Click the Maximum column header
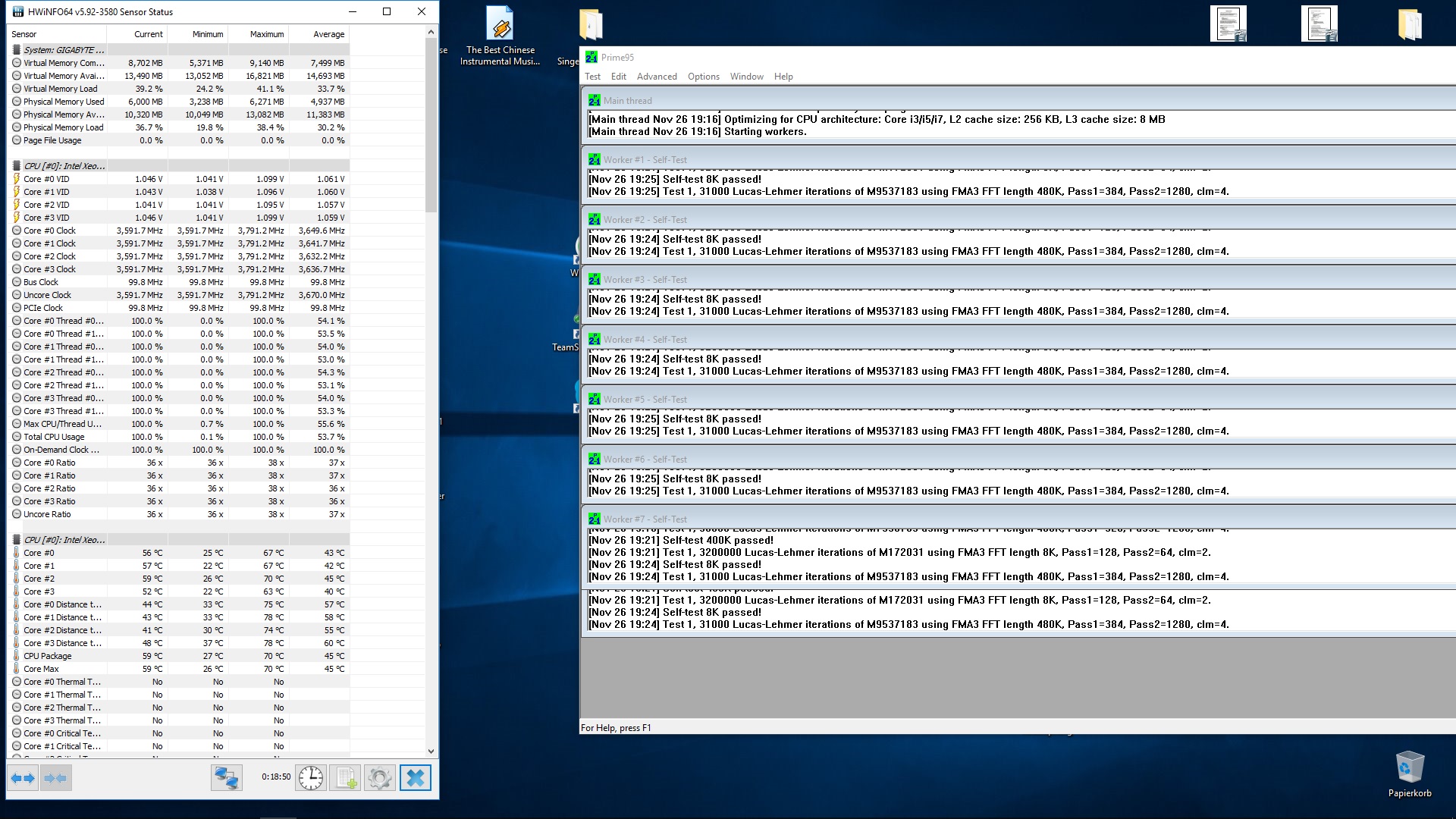1456x819 pixels. coord(267,34)
